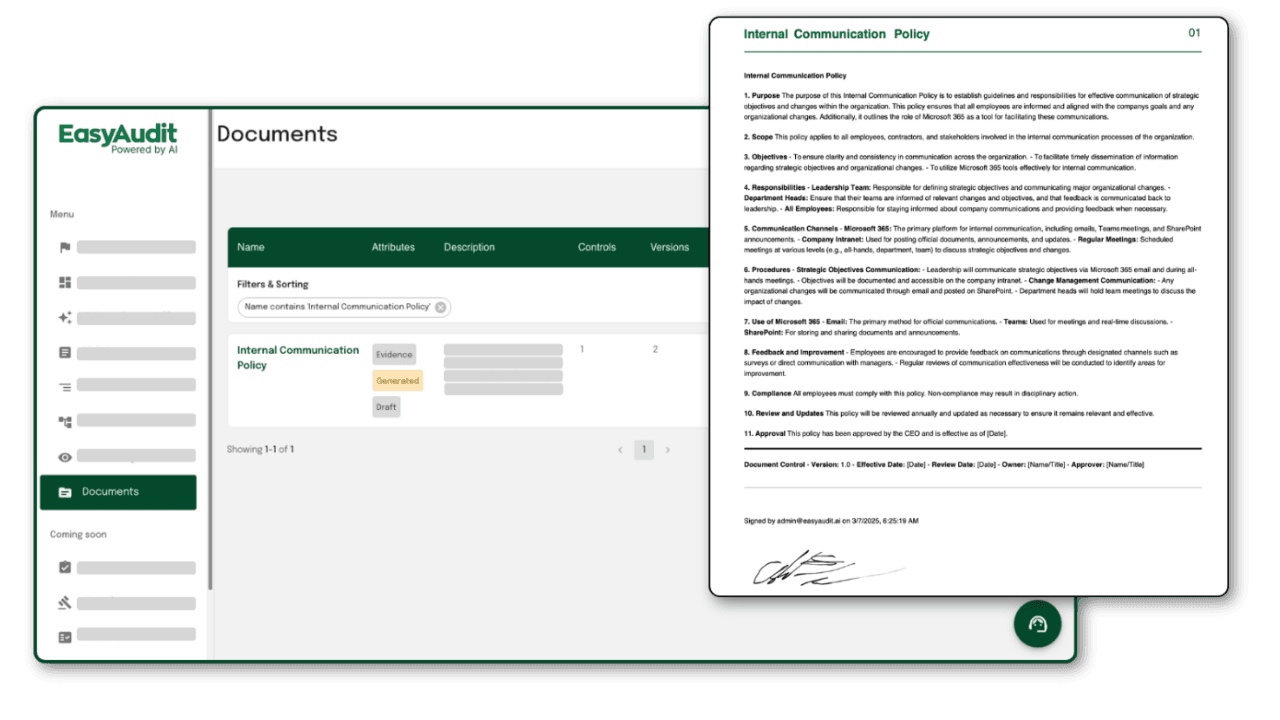
Task: Select the flag icon in the sidebar
Action: click(x=64, y=247)
